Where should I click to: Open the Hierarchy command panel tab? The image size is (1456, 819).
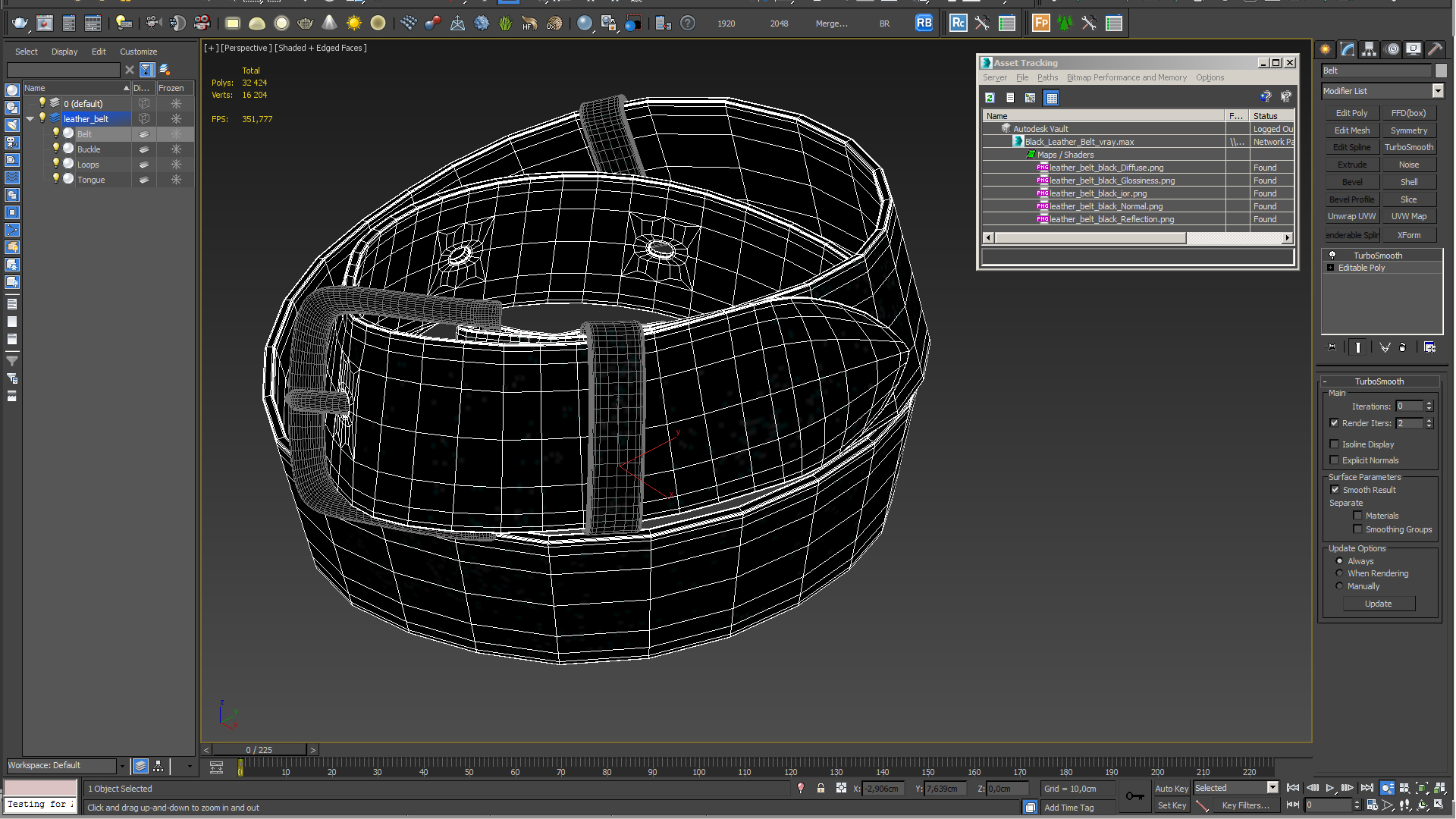click(1369, 49)
